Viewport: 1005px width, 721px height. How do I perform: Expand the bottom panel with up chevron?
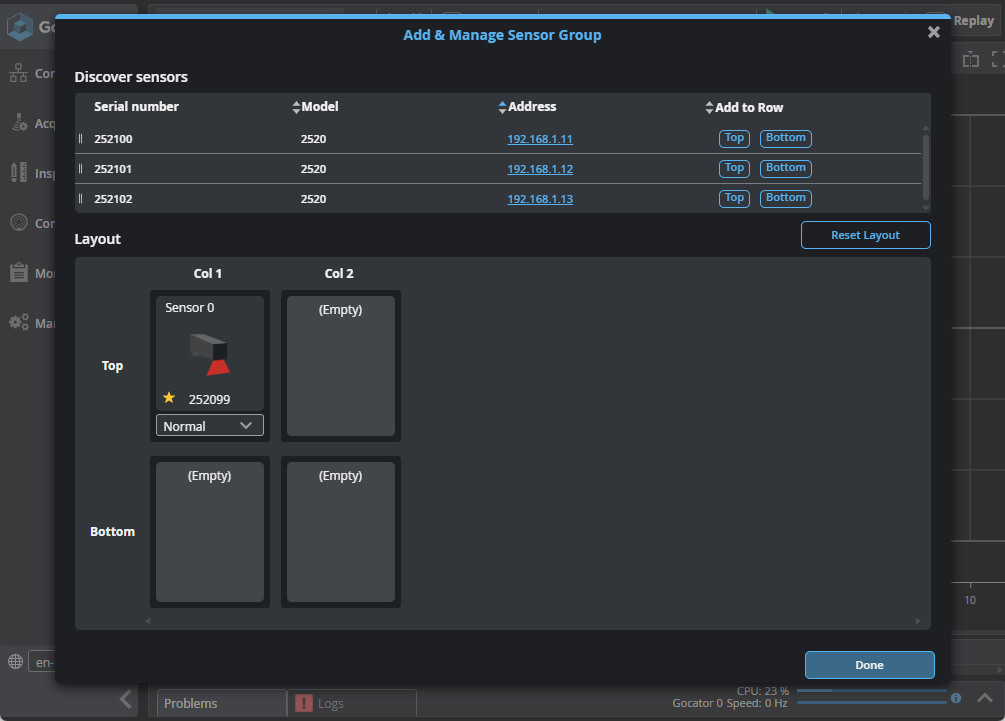click(x=984, y=698)
